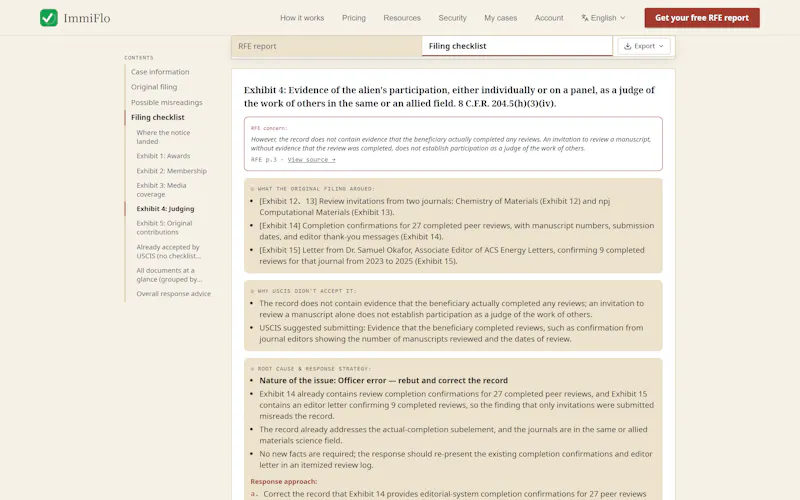Click the No new facts are required bullet
This screenshot has width=800, height=500.
pyautogui.click(x=456, y=459)
